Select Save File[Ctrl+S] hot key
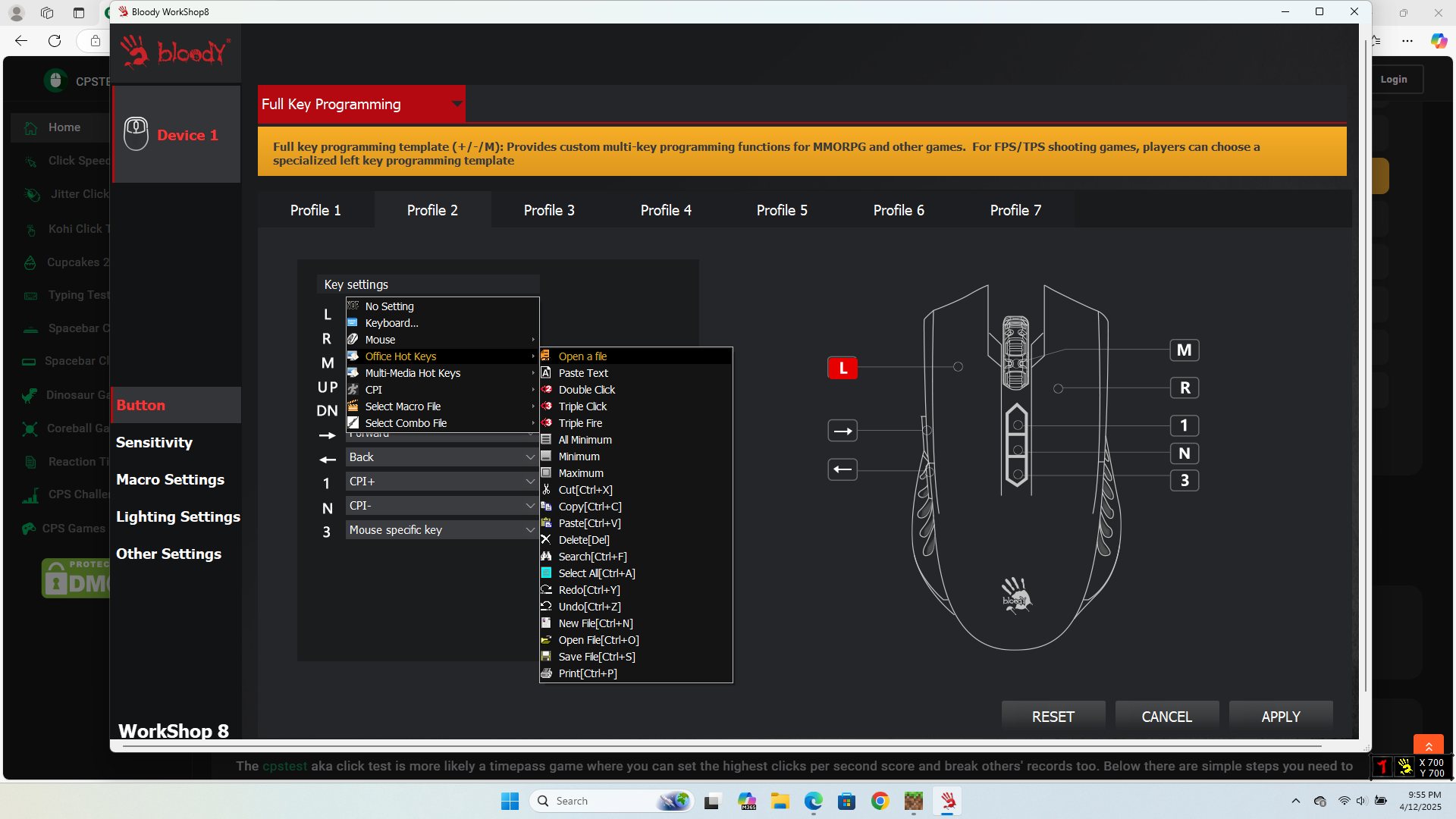Screen dimensions: 1456x819 click(x=635, y=657)
